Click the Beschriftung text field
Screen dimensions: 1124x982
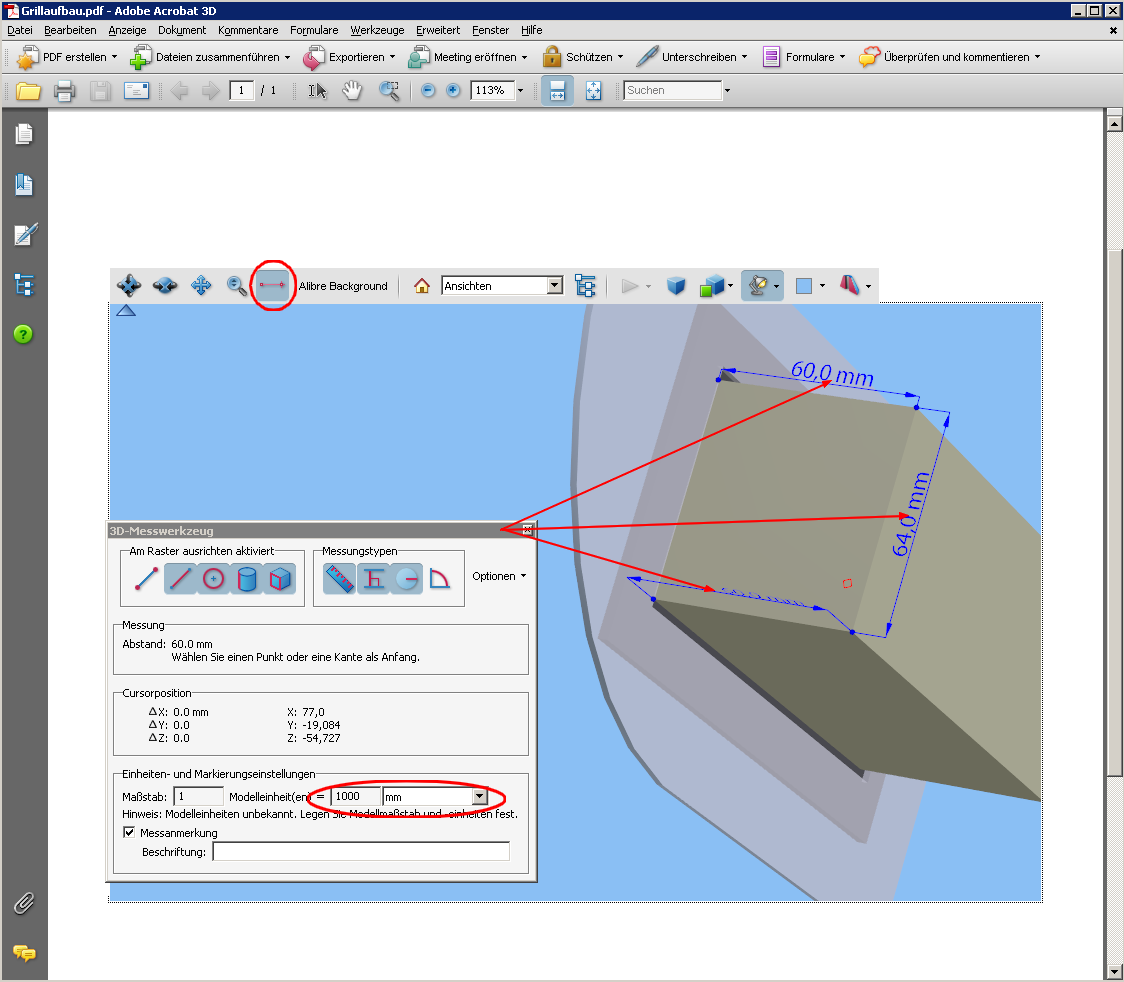click(361, 852)
